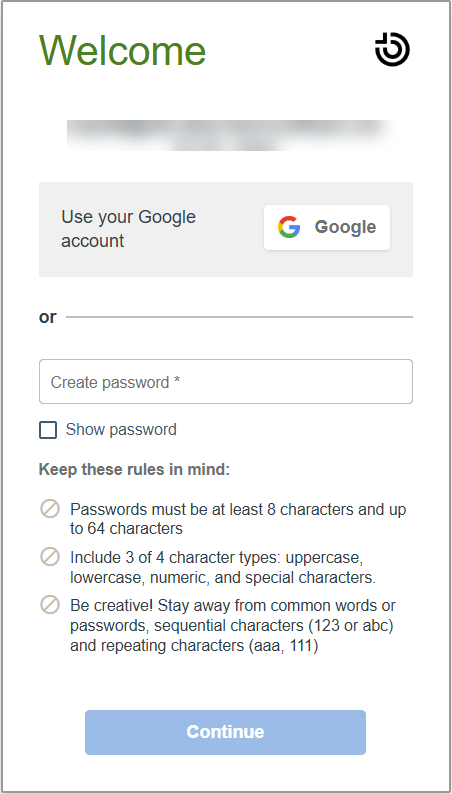Click the 3 of 4 character types rule text

[223, 567]
